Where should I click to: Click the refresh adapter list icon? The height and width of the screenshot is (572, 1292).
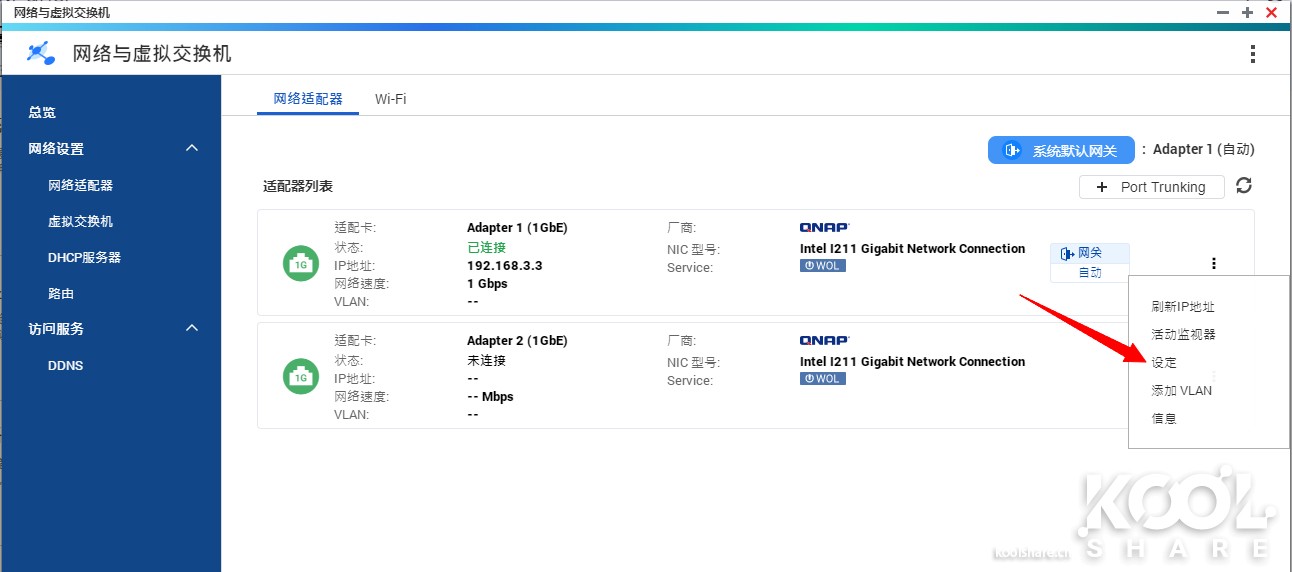[1244, 186]
